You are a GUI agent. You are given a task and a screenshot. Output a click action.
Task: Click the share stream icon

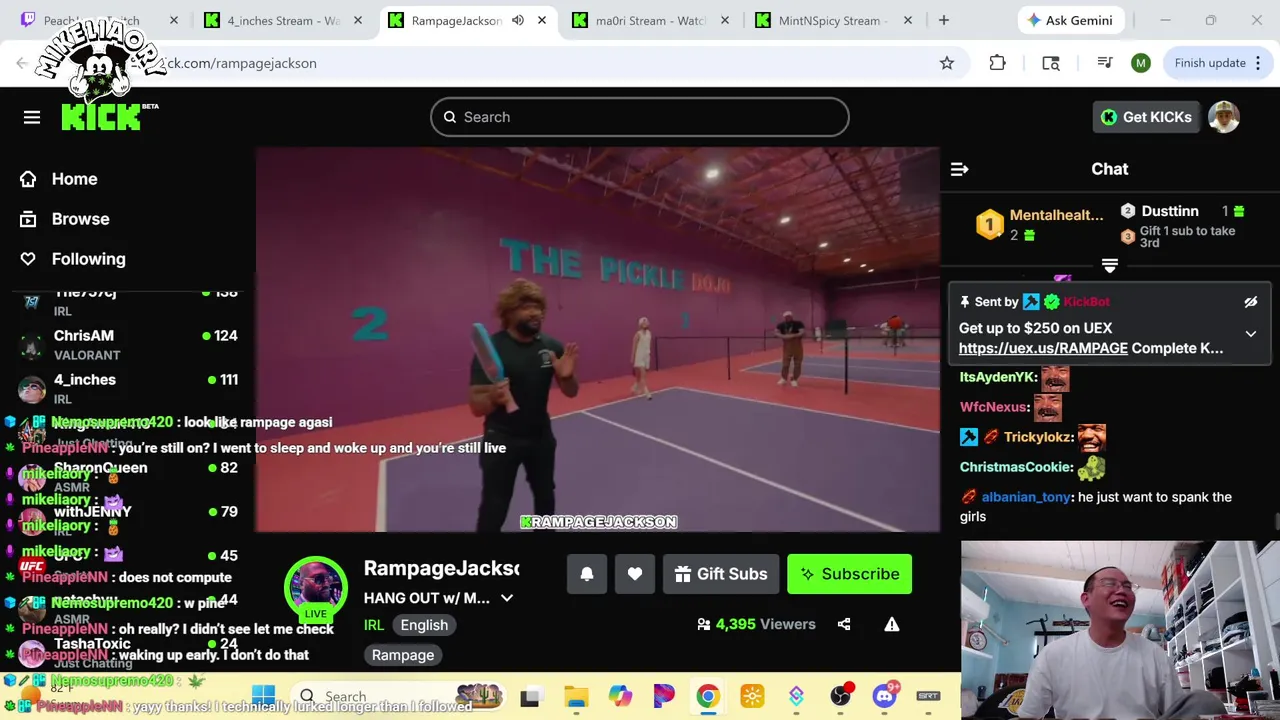coord(844,624)
